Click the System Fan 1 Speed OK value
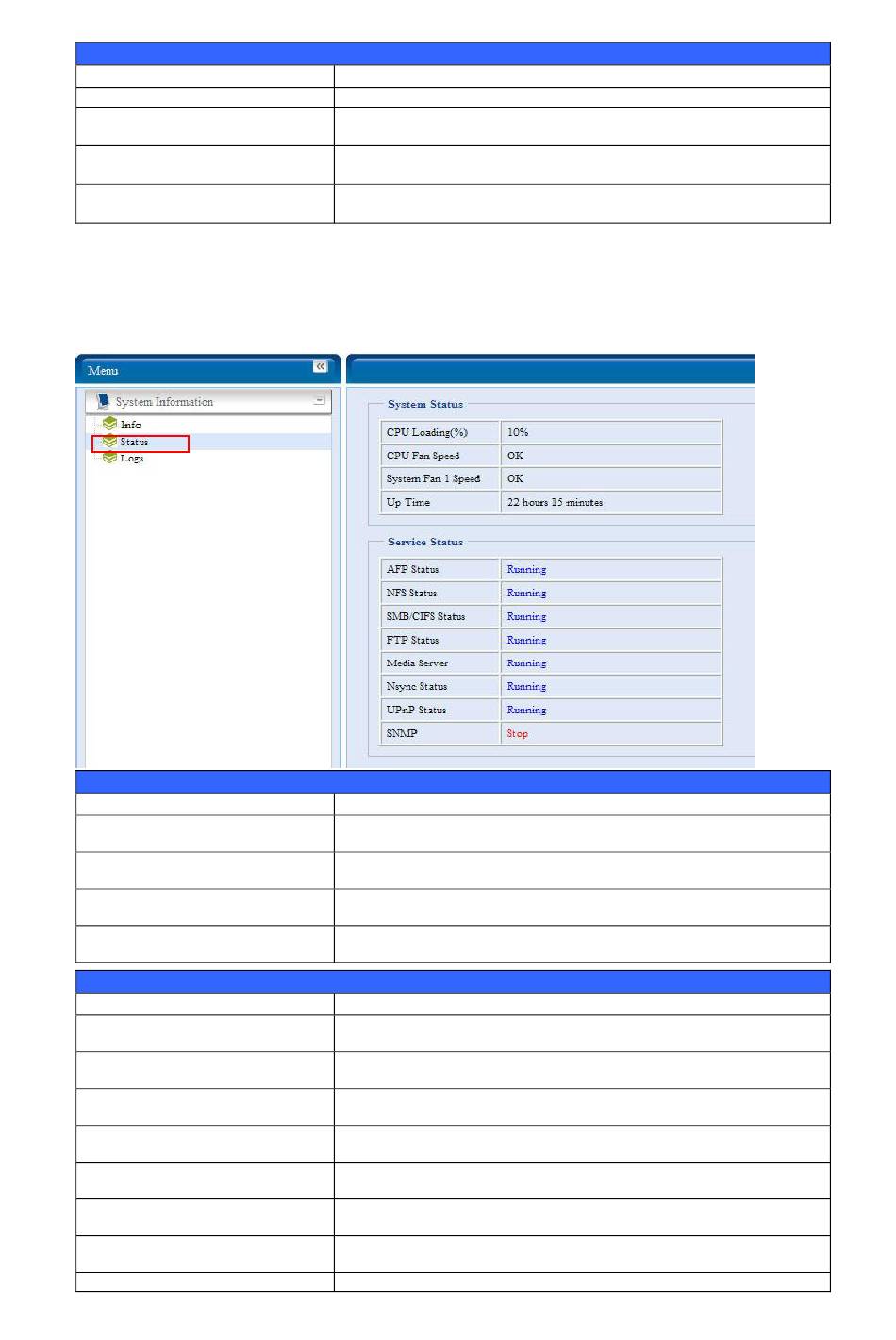Viewport: 896px width, 1340px height. point(515,479)
